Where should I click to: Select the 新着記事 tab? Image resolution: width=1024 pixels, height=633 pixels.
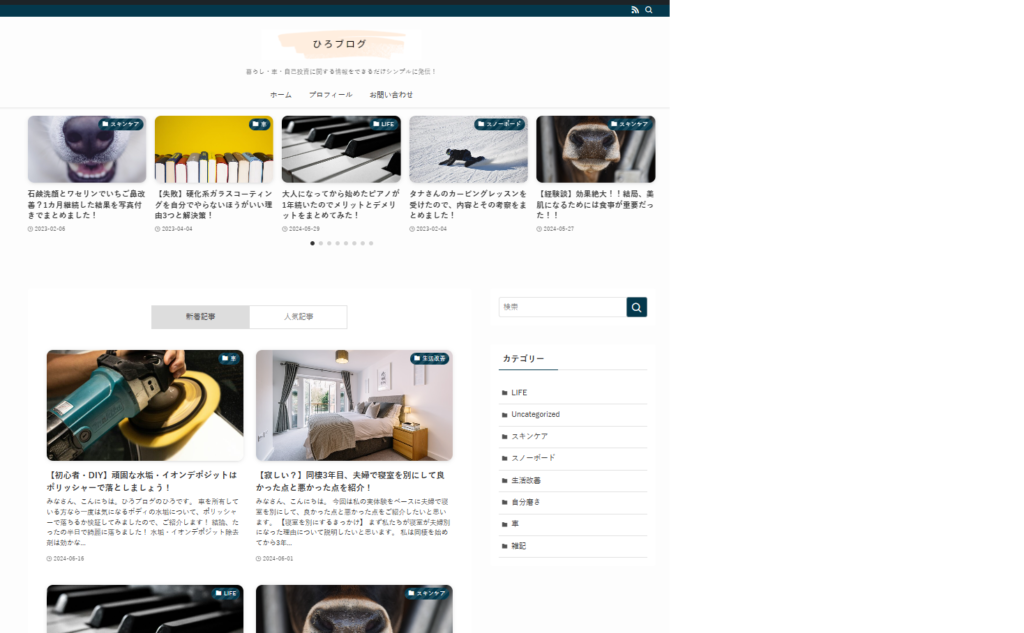pyautogui.click(x=200, y=317)
